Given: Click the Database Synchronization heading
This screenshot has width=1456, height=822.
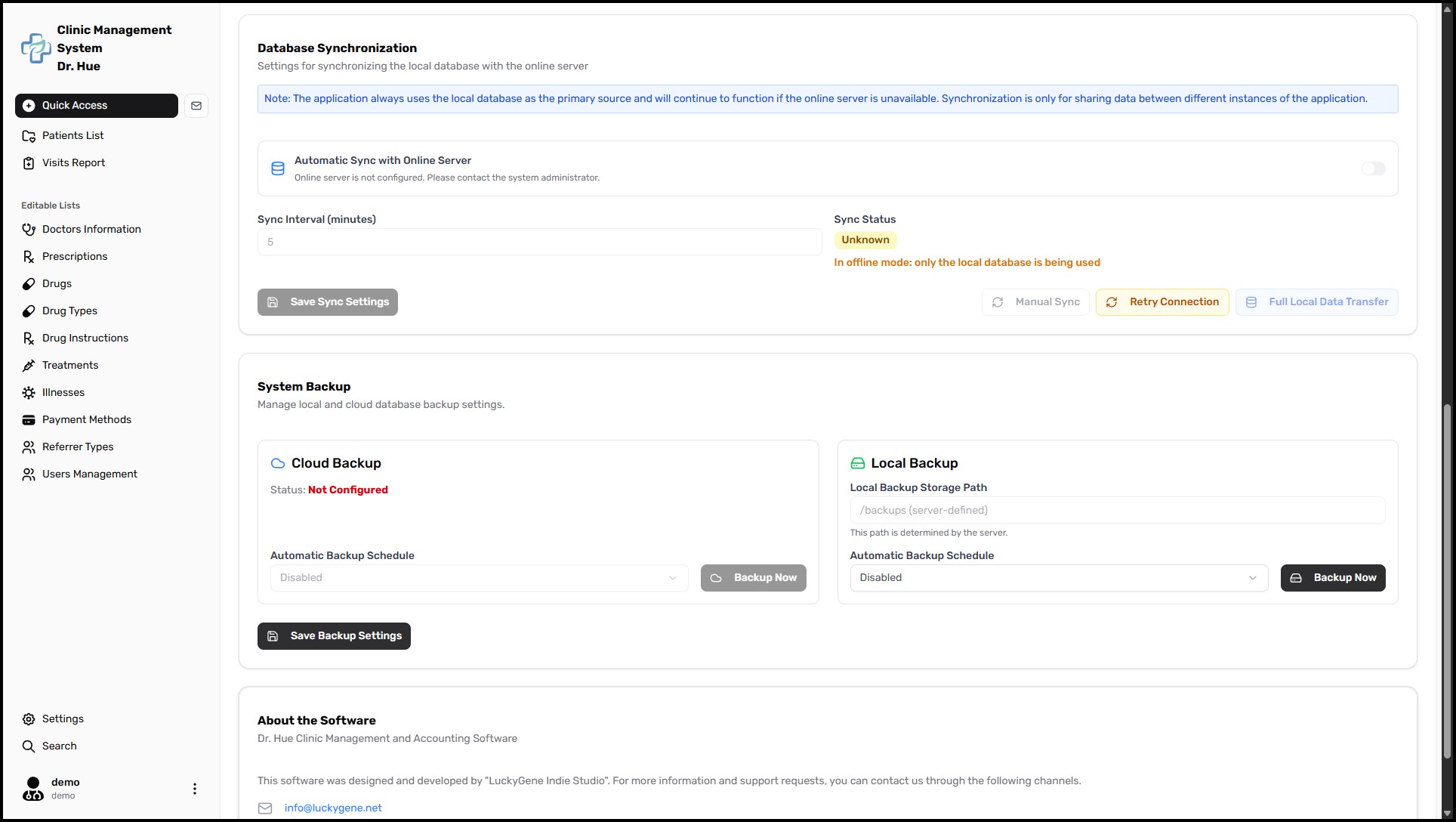Looking at the screenshot, I should click(337, 48).
